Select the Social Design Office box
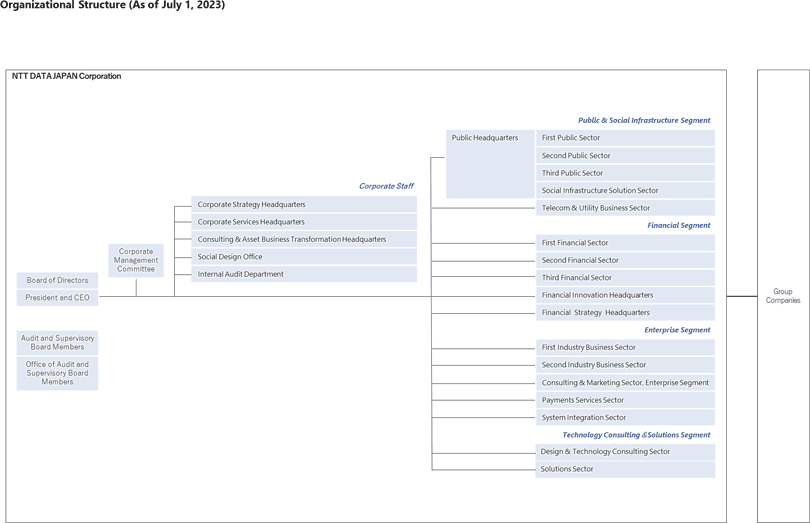Image resolution: width=810 pixels, height=523 pixels. click(304, 257)
